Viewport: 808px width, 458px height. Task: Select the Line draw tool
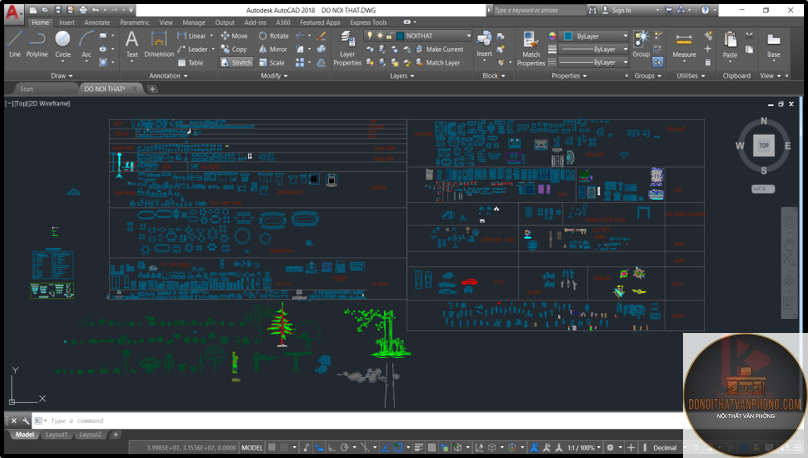(x=15, y=44)
